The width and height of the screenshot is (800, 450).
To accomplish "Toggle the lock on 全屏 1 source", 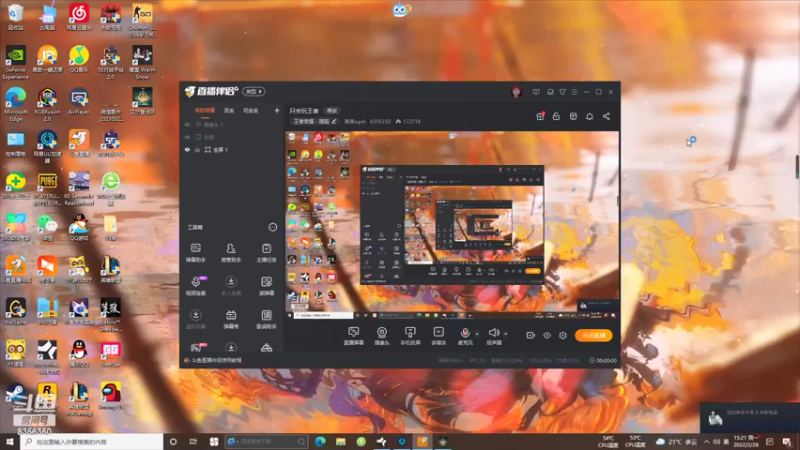I will [197, 149].
